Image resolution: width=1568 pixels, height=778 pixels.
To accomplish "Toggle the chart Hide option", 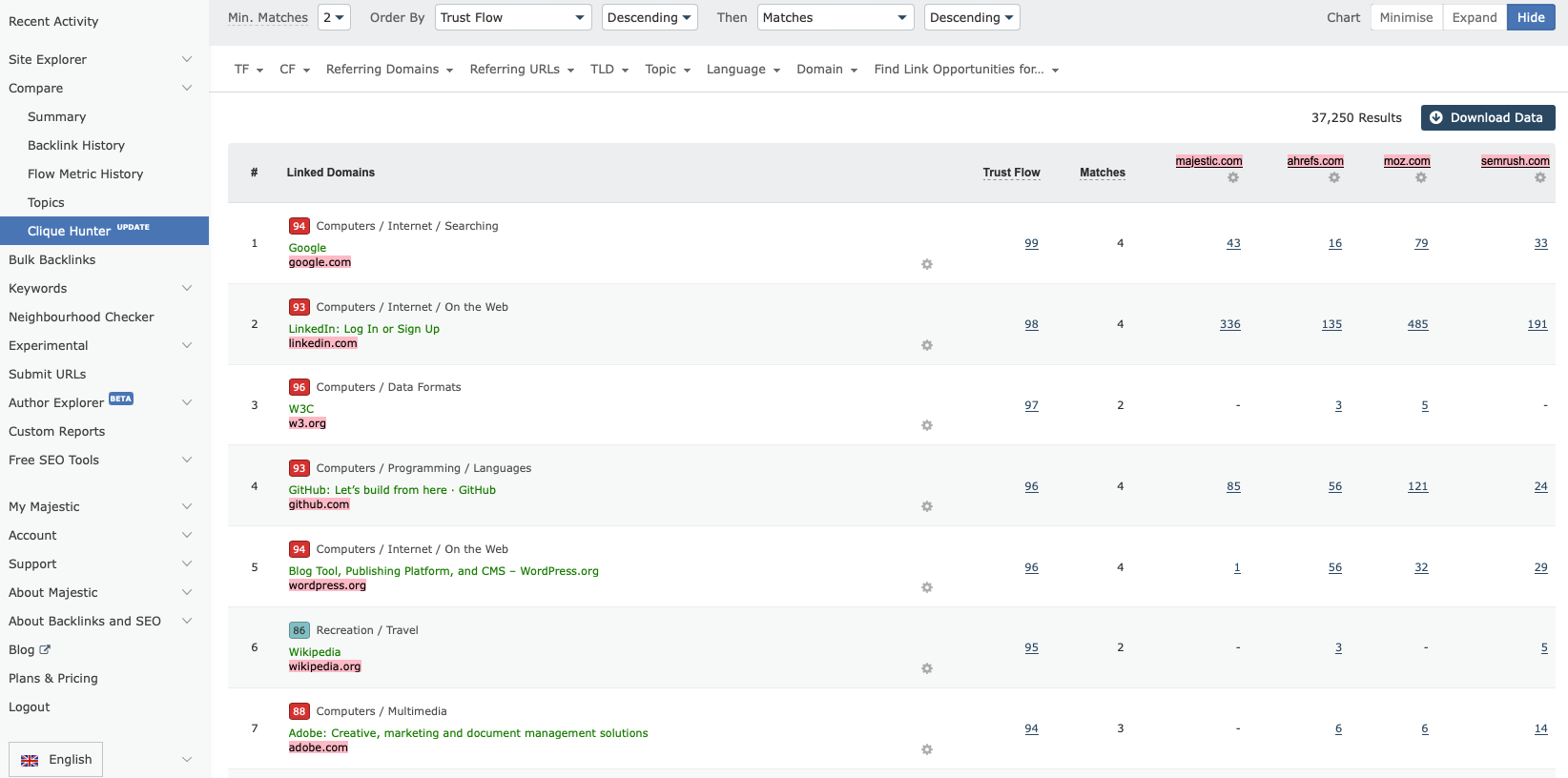I will coord(1531,17).
